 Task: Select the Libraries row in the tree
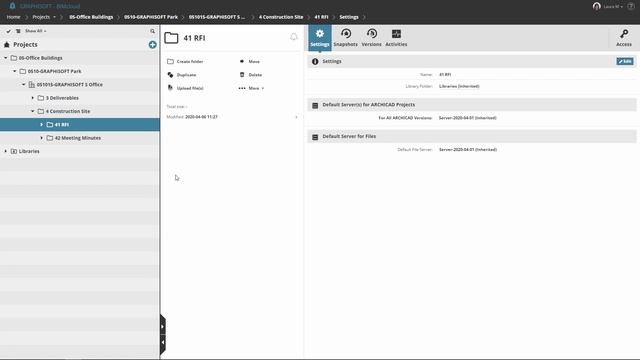pyautogui.click(x=80, y=151)
